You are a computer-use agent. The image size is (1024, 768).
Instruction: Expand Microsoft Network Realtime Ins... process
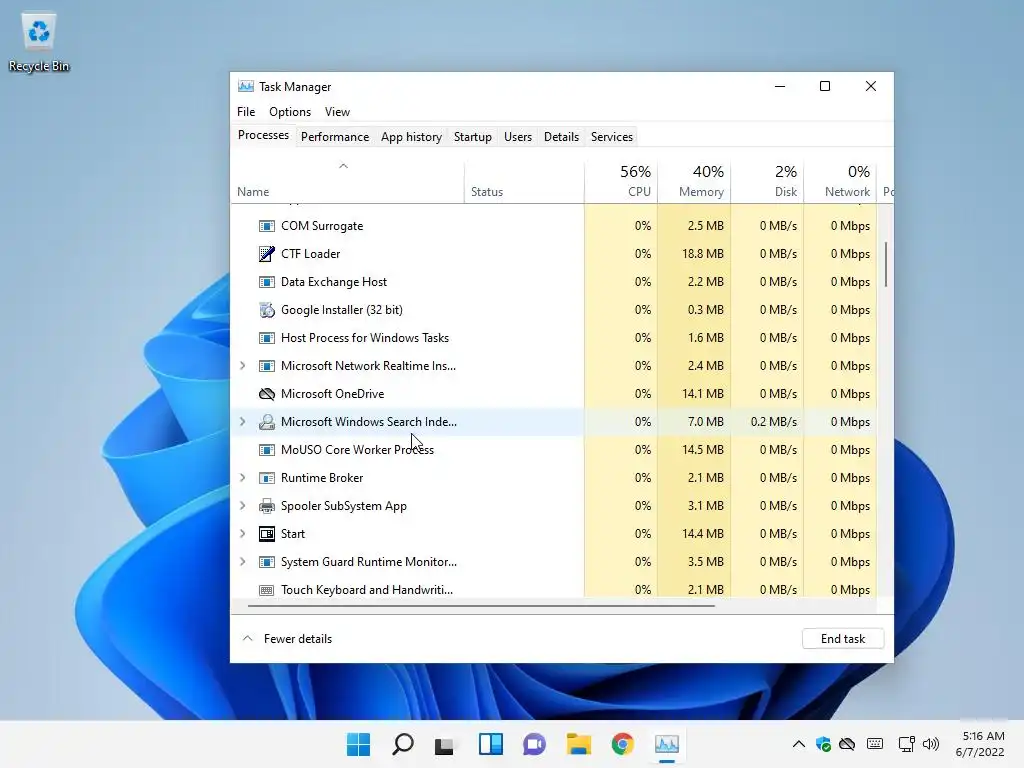coord(242,366)
